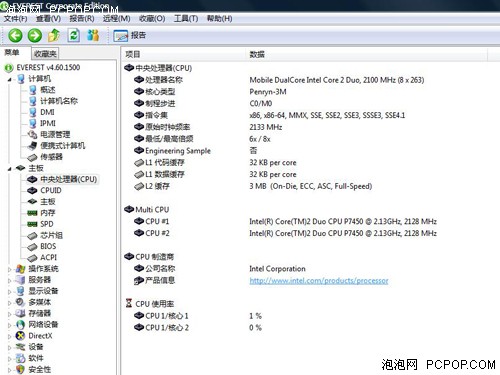500x375 pixels.
Task: Expand the 操作系统 tree node
Action: pyautogui.click(x=10, y=269)
